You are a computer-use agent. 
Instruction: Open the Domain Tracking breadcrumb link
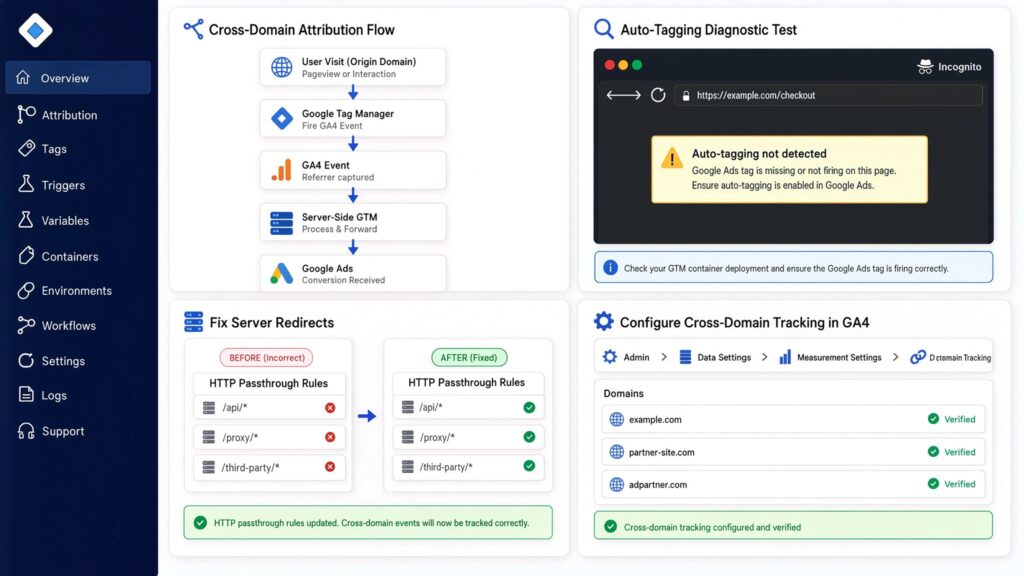coord(951,357)
